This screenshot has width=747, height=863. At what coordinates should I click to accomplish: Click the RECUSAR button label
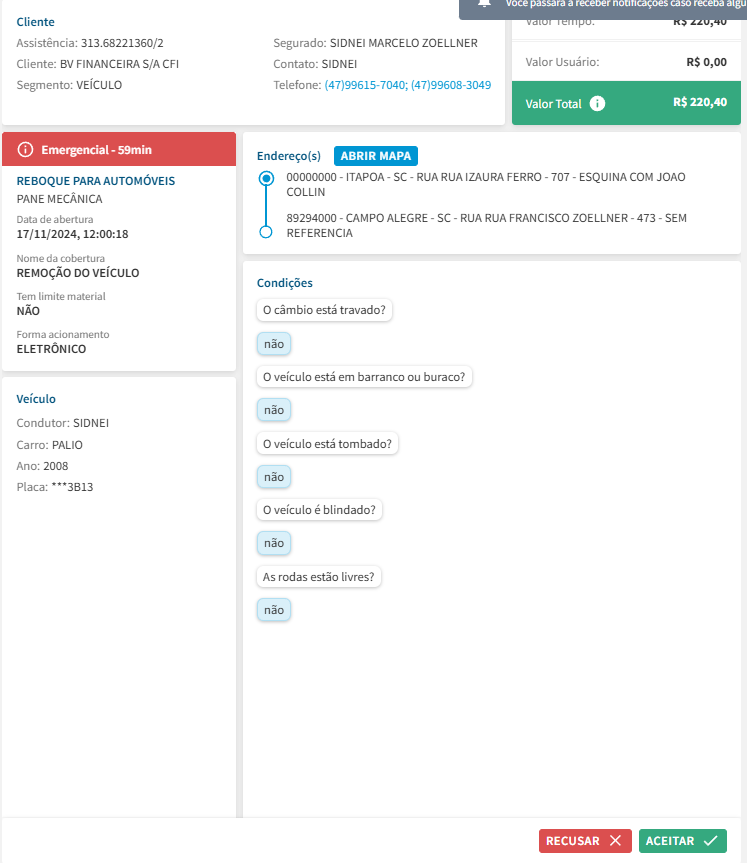pos(572,840)
